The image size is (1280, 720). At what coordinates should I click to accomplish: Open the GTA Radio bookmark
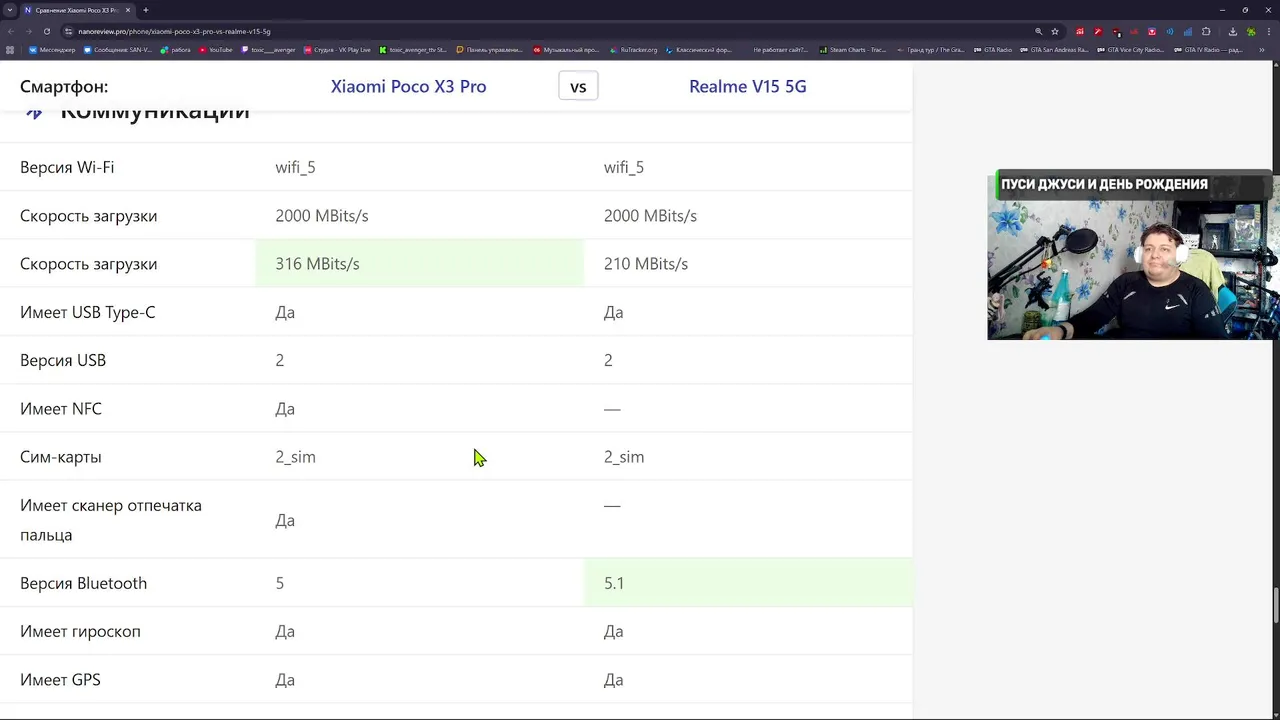(x=992, y=49)
